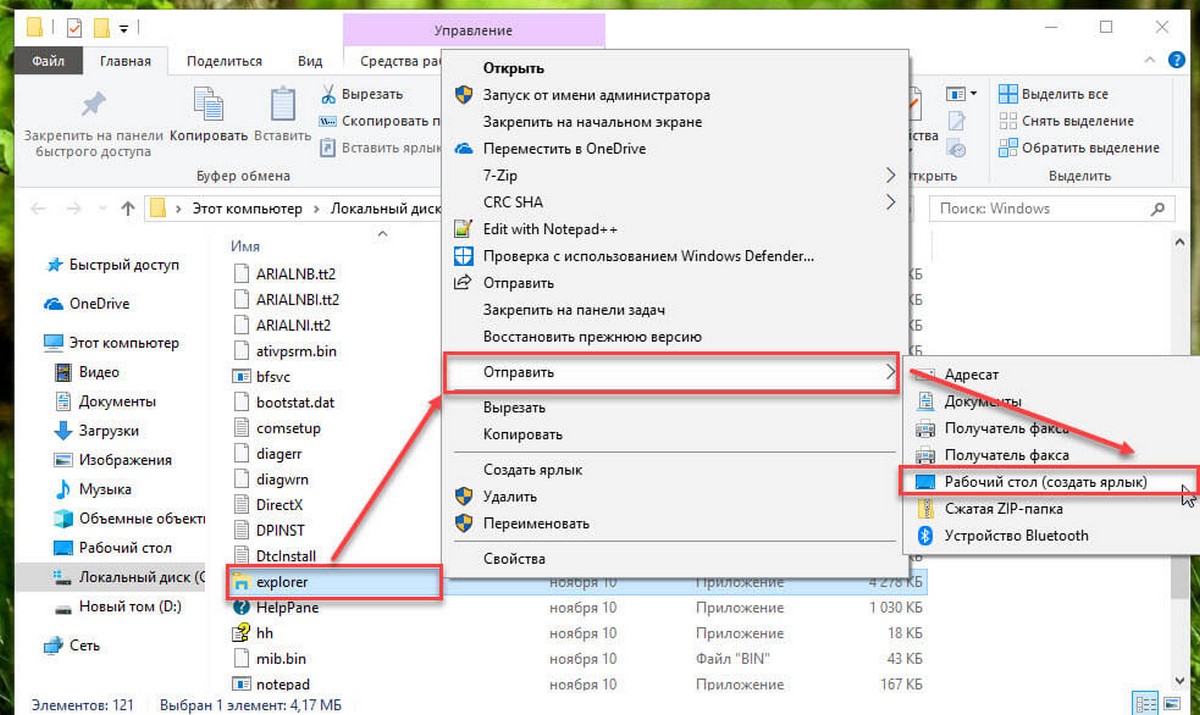
Task: Click the up arrow navigation button
Action: click(x=127, y=209)
